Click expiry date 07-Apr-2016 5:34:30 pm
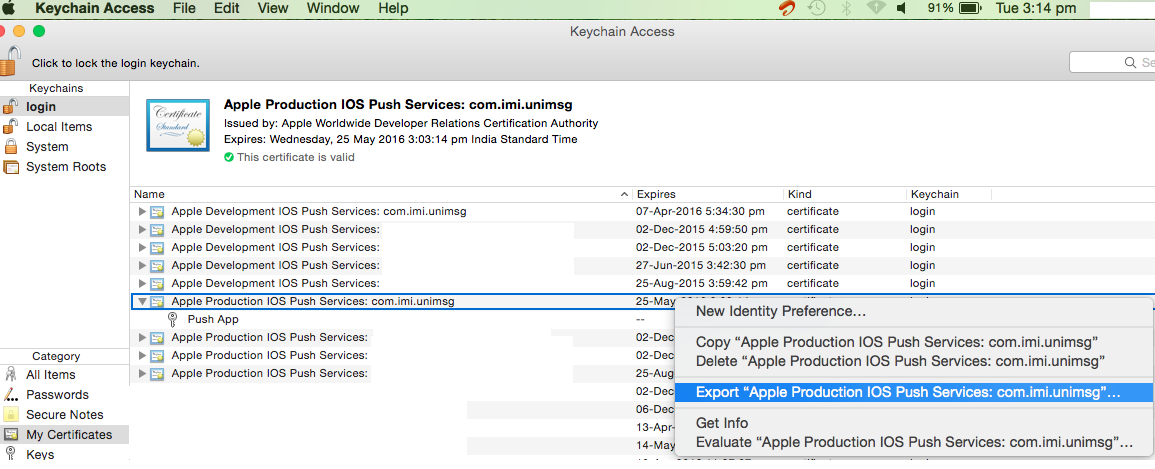 point(701,211)
